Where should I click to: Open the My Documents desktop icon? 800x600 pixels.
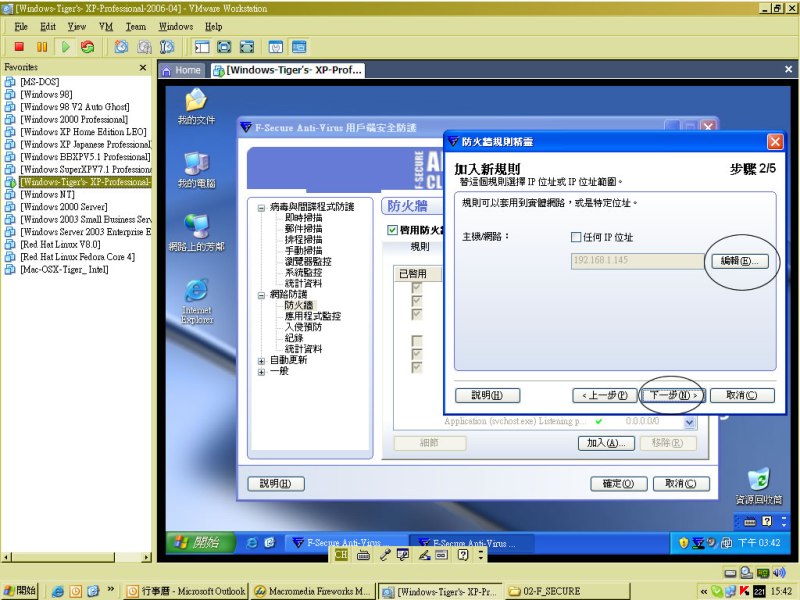tap(196, 106)
